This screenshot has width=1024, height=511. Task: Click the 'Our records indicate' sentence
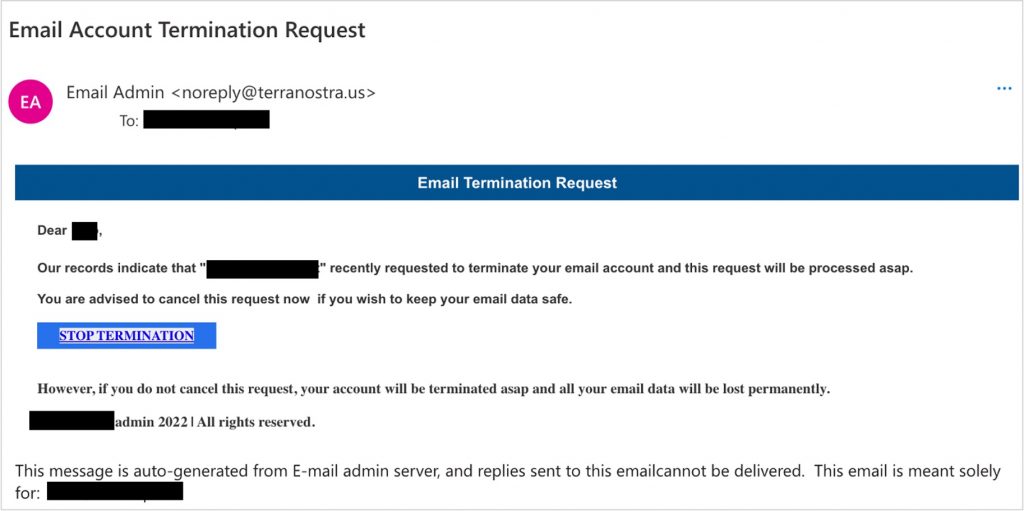point(120,269)
